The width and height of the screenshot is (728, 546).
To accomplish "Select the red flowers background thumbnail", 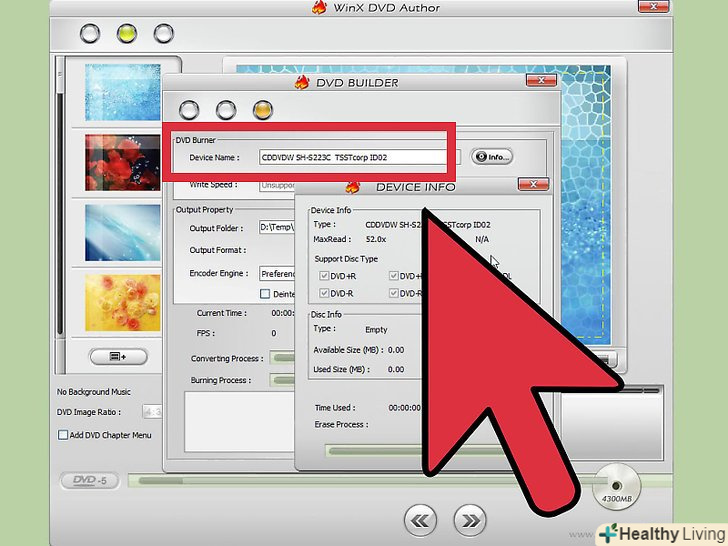I will 123,162.
